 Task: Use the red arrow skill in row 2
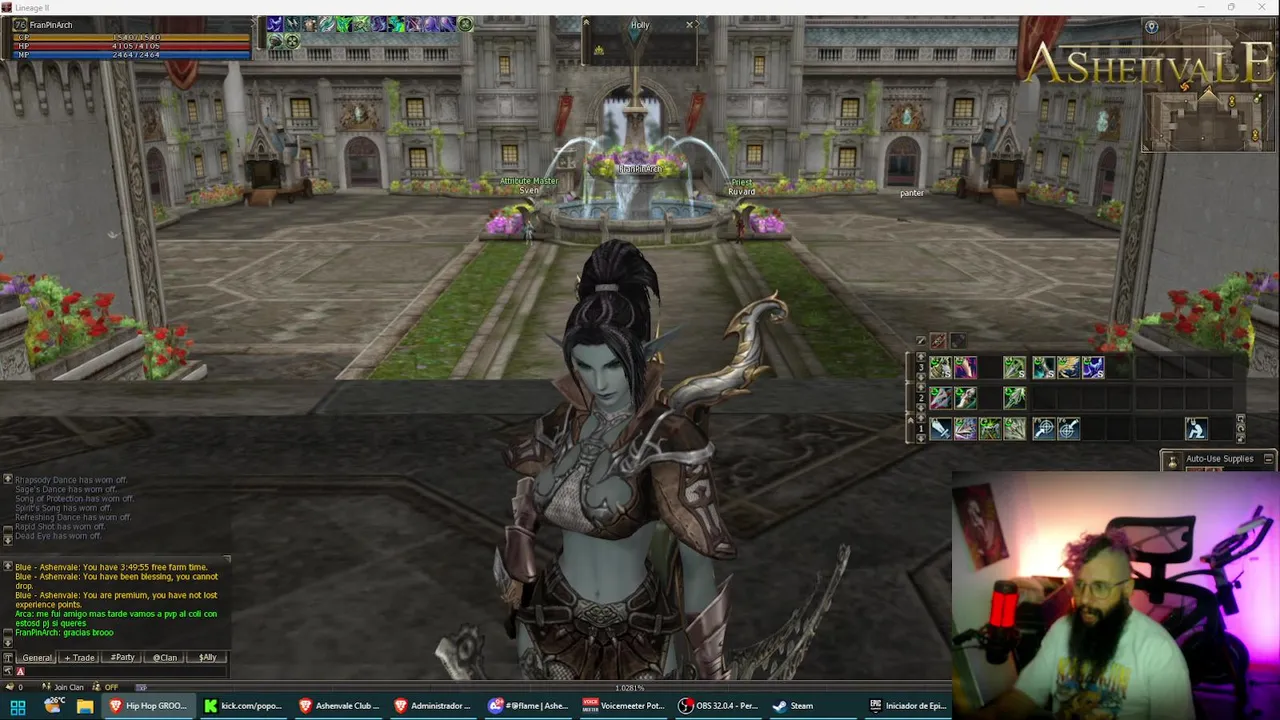(940, 398)
